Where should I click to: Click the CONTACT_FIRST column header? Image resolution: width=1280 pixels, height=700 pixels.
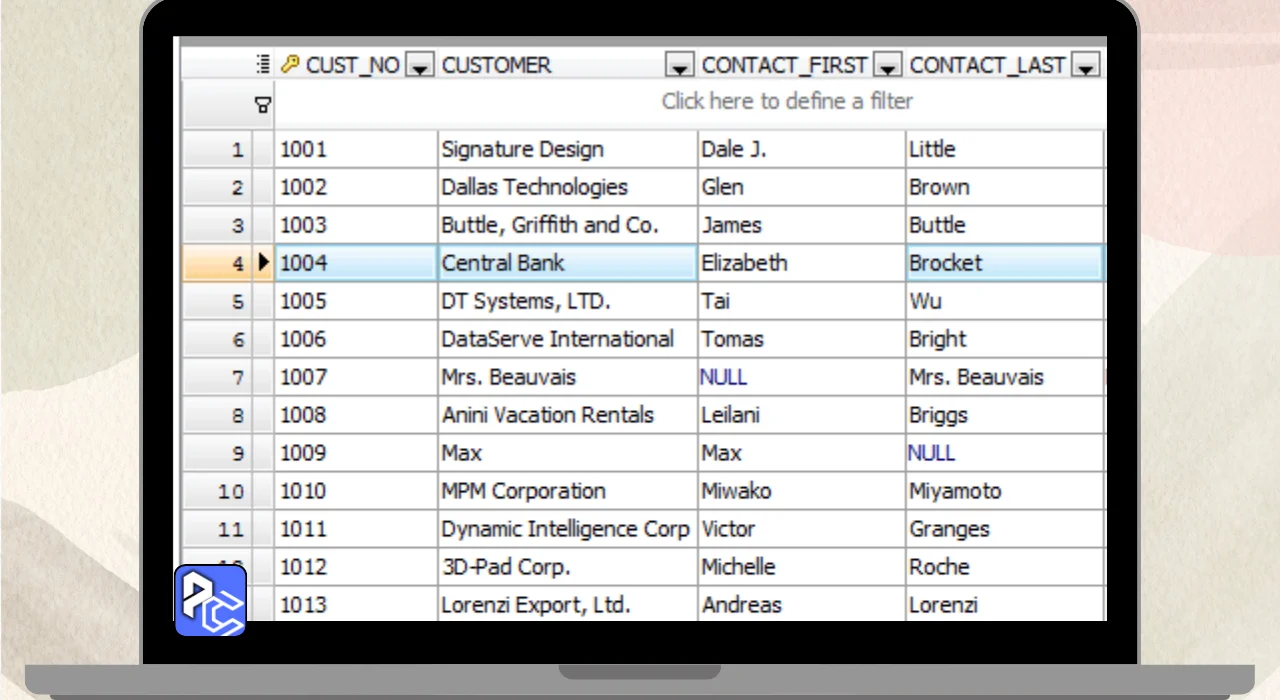[784, 65]
